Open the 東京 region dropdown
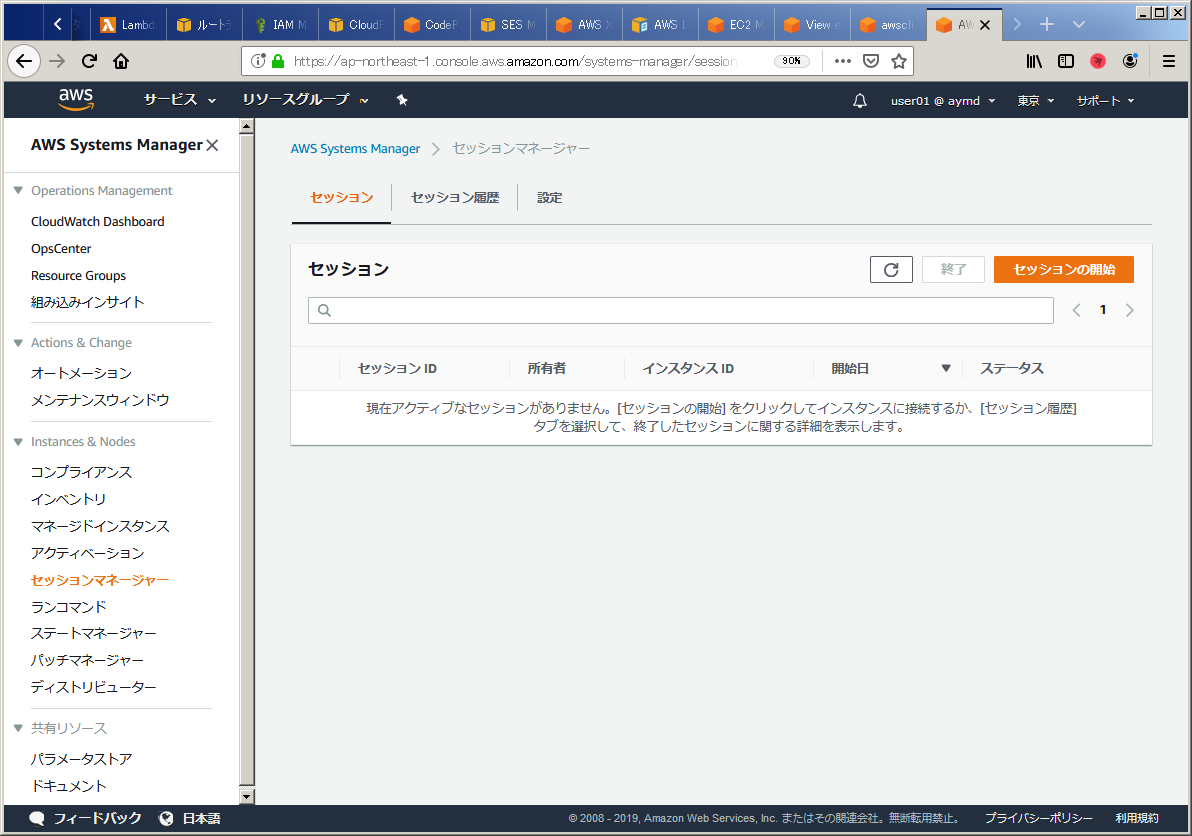 pos(1035,101)
